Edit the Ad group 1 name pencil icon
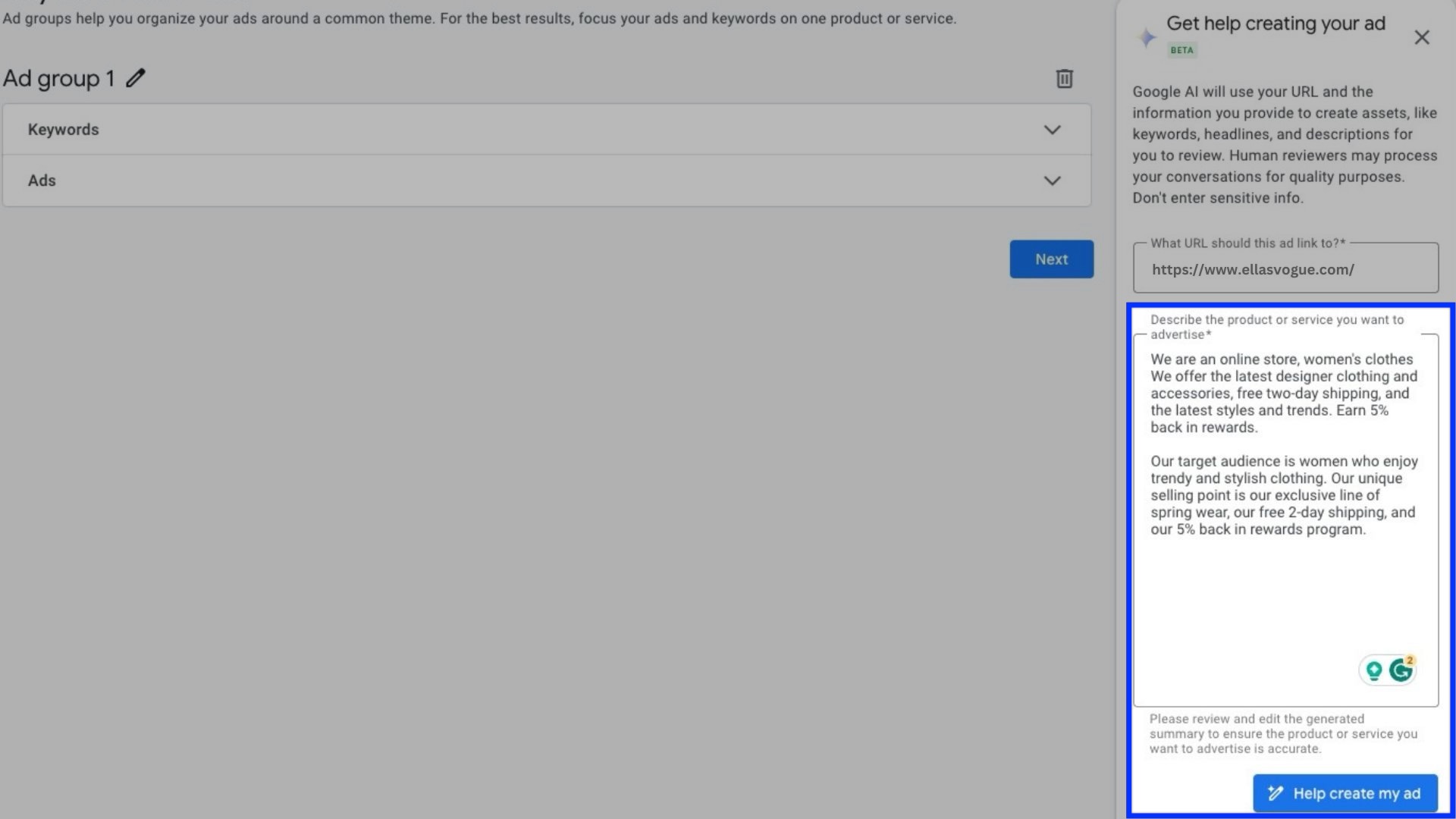 coord(136,78)
